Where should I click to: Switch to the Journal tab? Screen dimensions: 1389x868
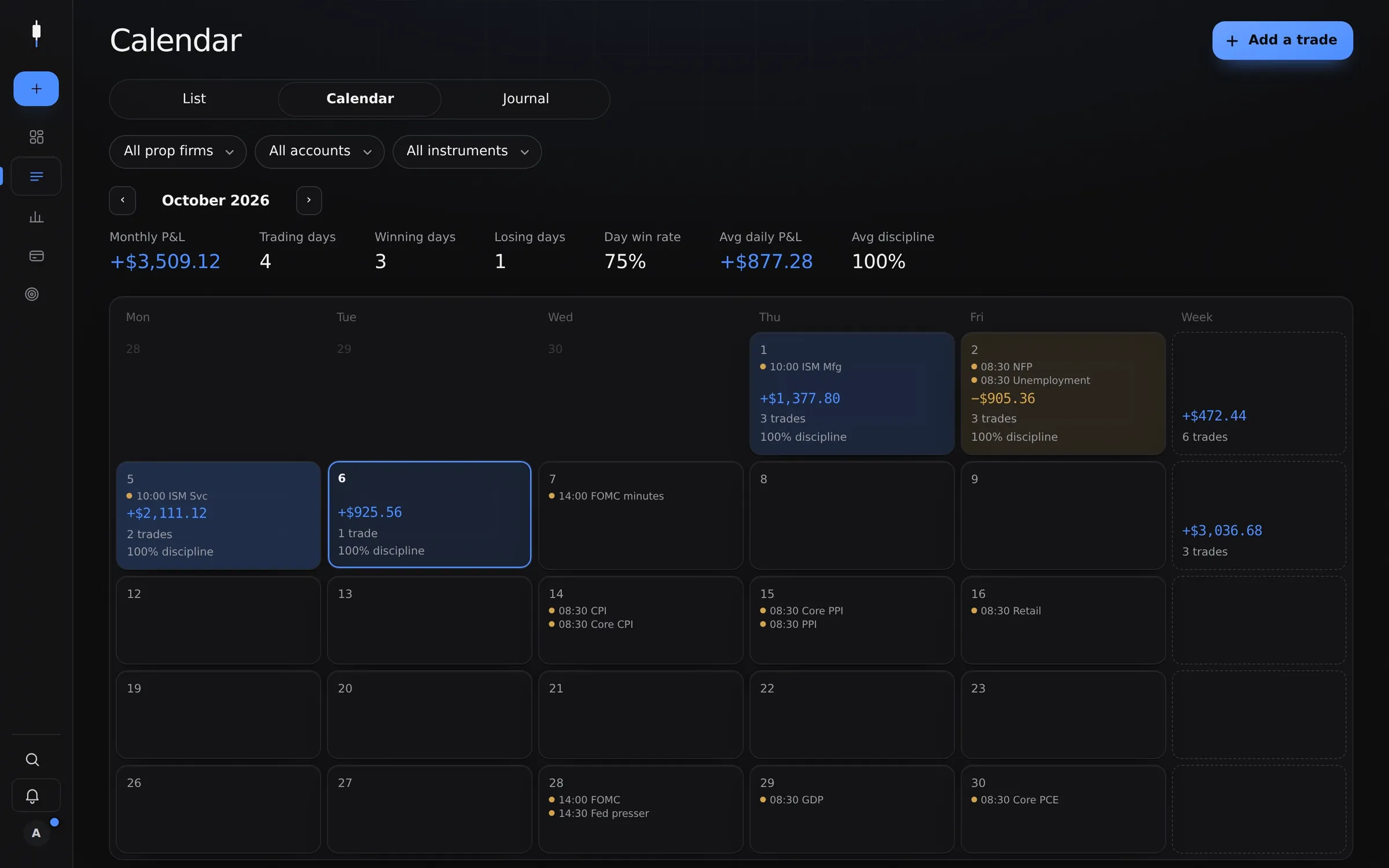tap(526, 99)
